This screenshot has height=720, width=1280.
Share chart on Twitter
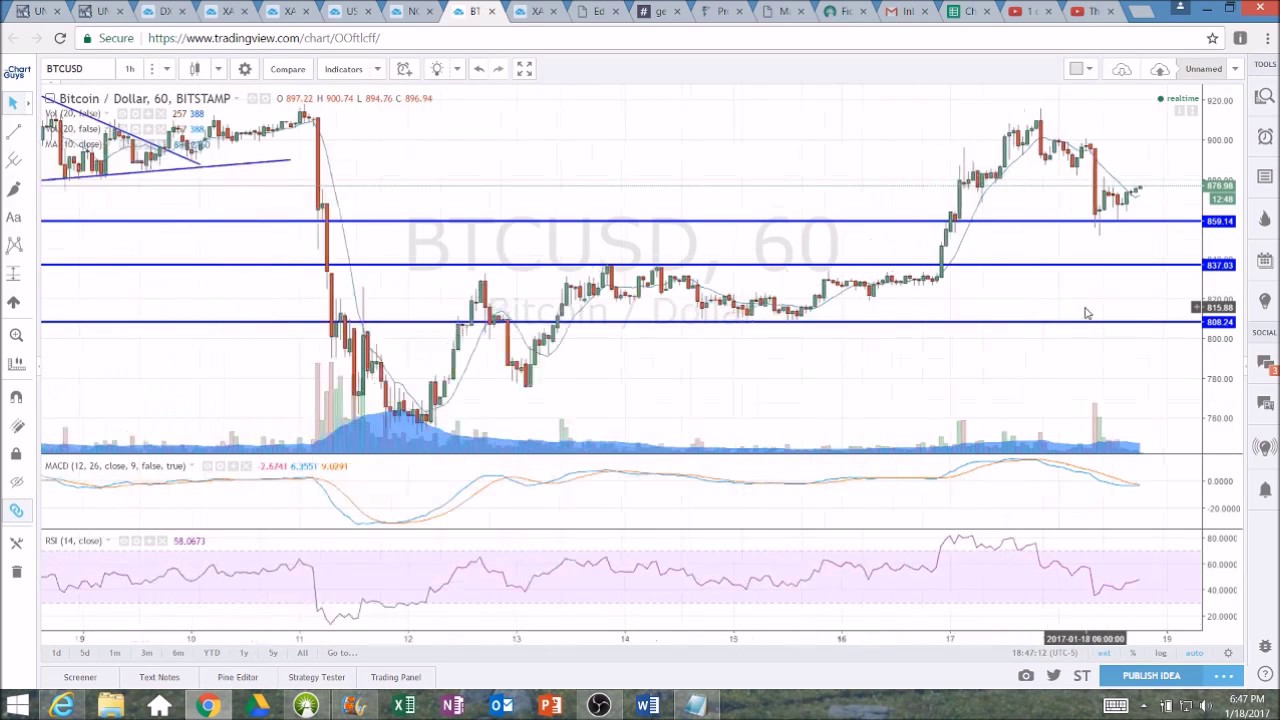(1054, 676)
